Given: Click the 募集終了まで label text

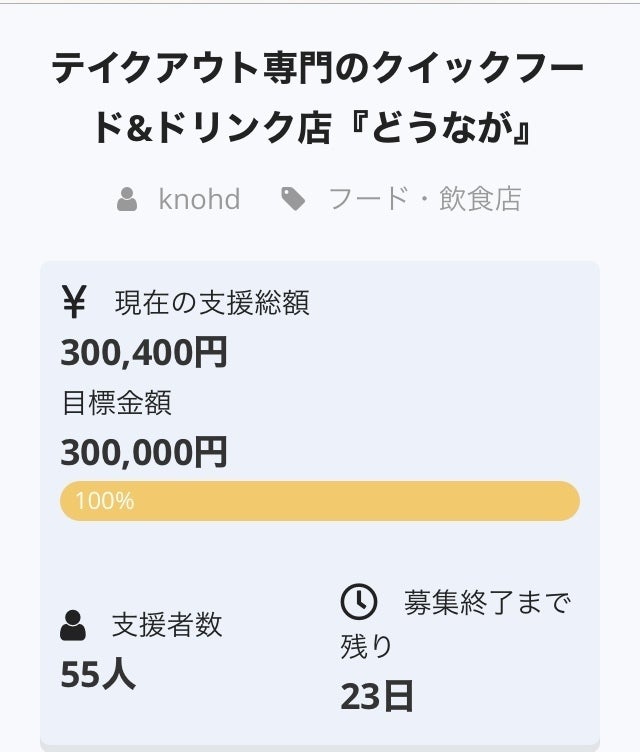Looking at the screenshot, I should point(487,602).
